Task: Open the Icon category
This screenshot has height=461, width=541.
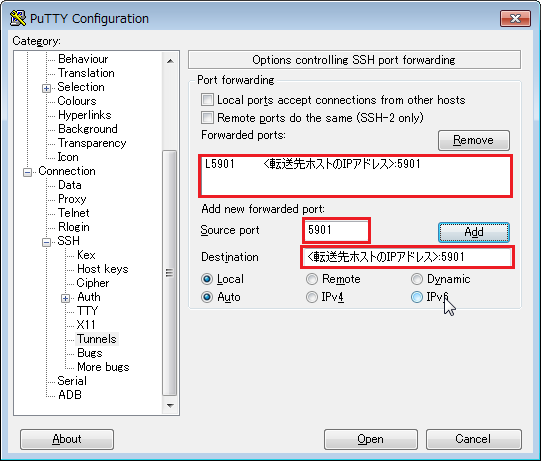Action: [68, 157]
